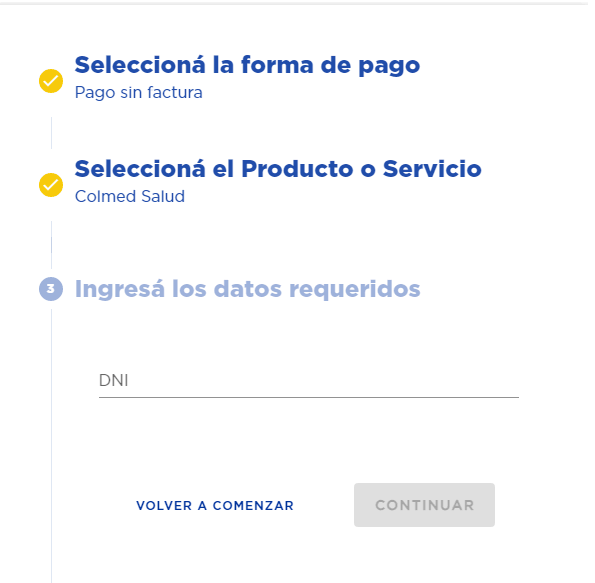595x583 pixels.
Task: Click the underline of the DNI field
Action: (309, 397)
